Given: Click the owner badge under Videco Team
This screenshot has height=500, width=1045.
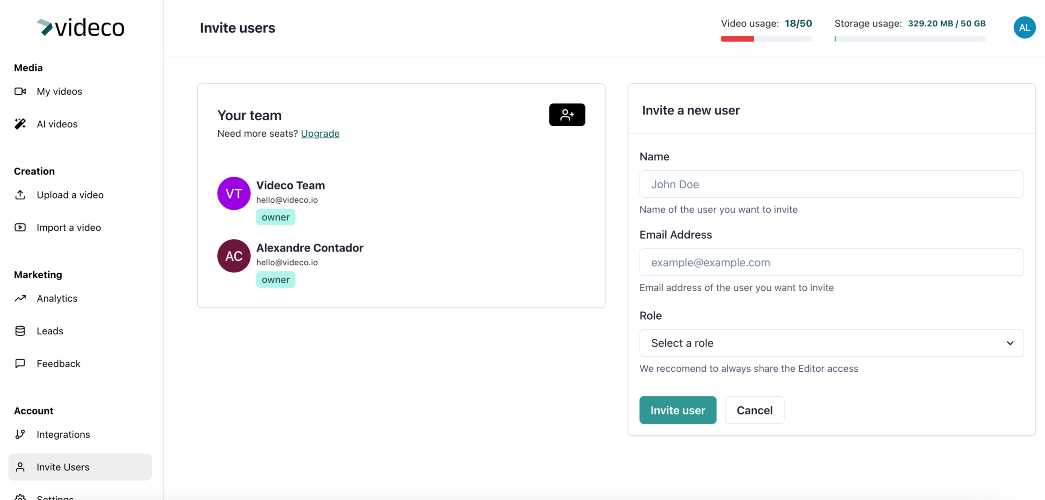Looking at the screenshot, I should (275, 217).
